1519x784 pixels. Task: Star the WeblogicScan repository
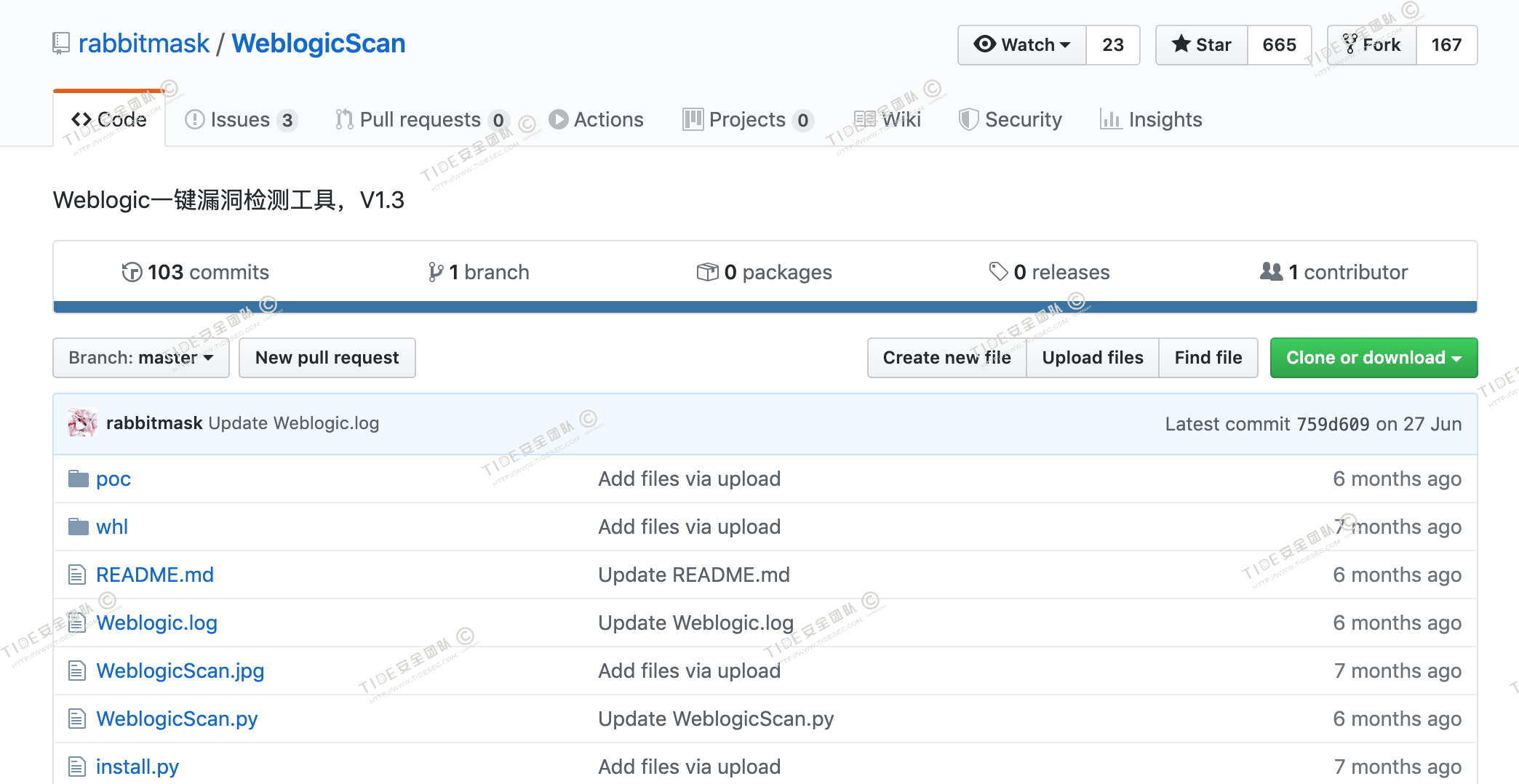(x=1202, y=45)
